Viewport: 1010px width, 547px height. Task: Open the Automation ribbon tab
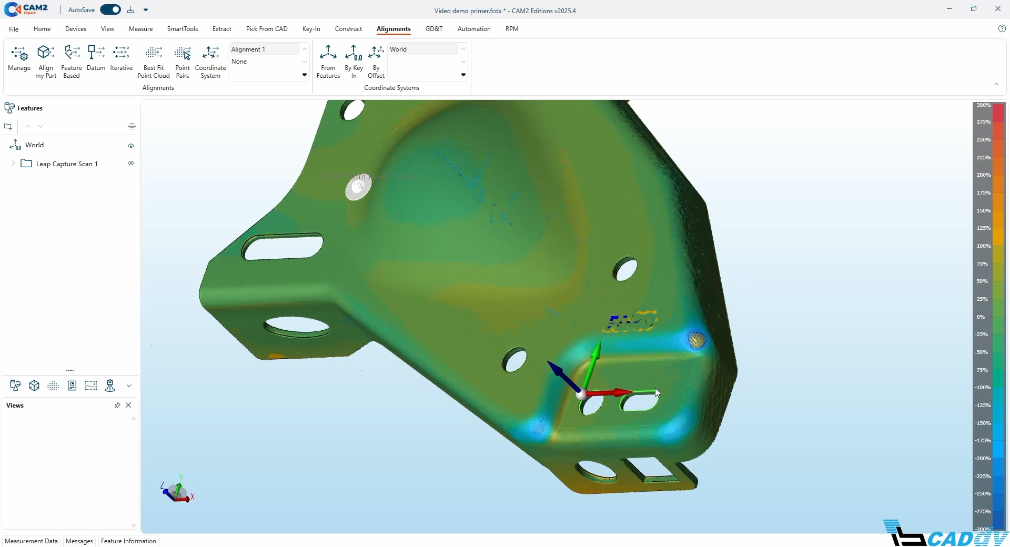(x=473, y=29)
